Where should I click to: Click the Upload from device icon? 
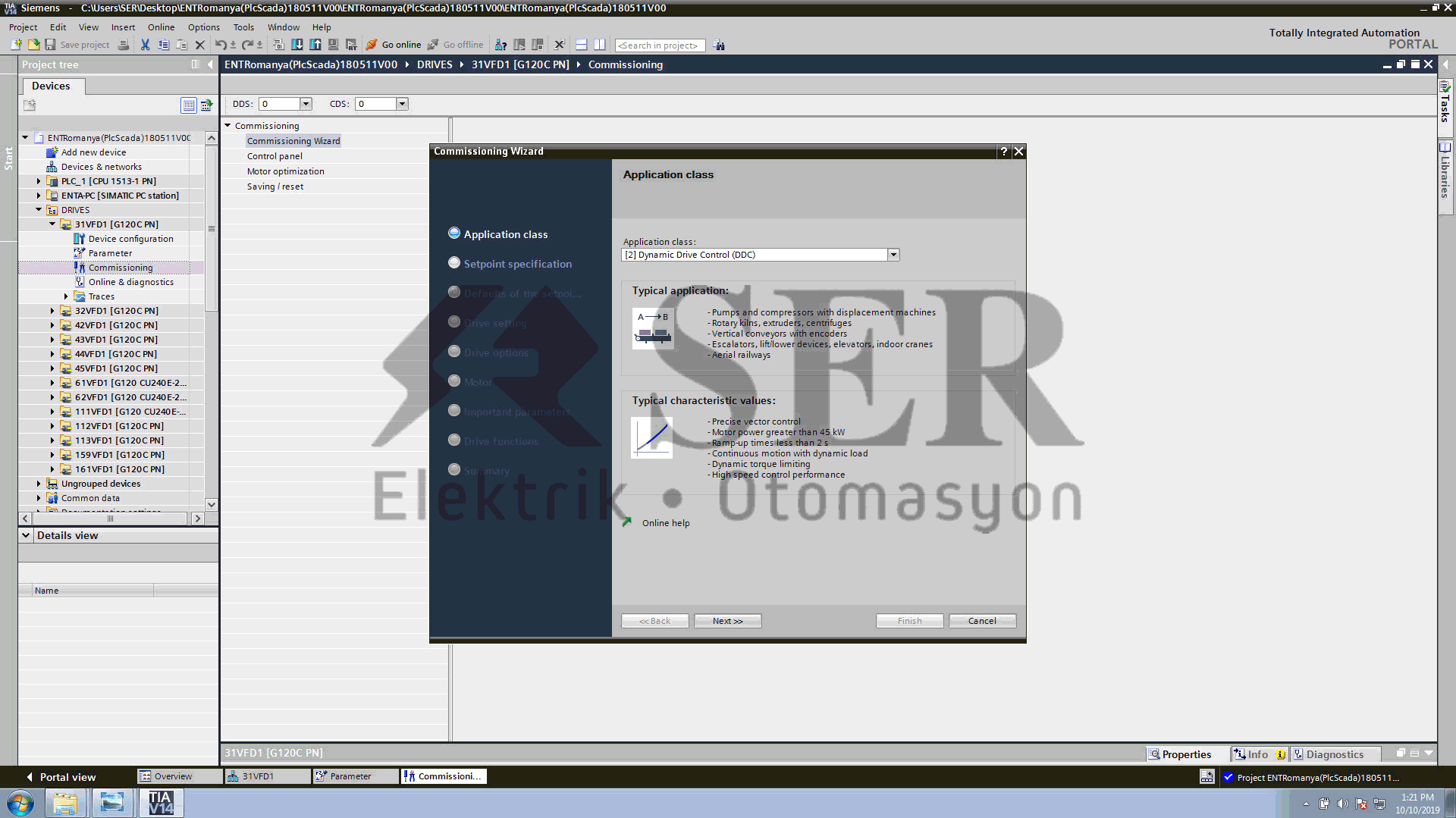[315, 45]
